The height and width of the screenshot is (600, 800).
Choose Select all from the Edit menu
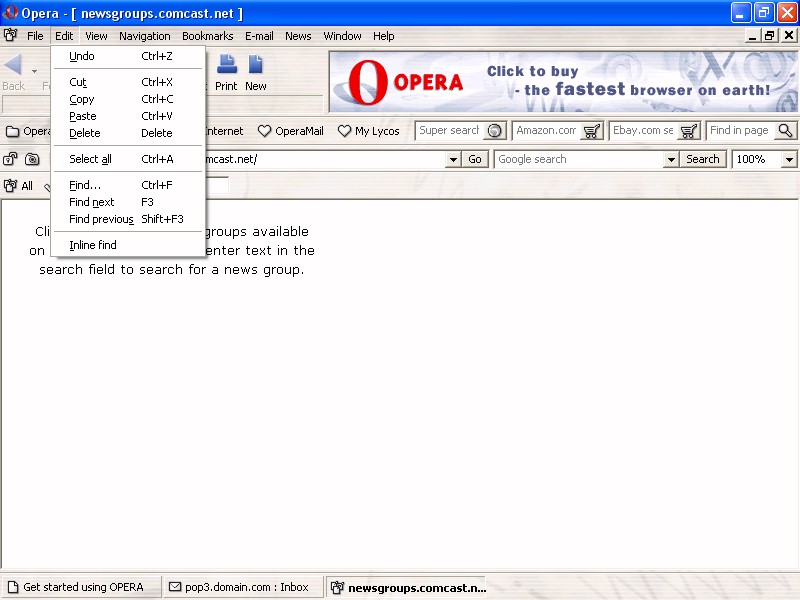(x=128, y=159)
